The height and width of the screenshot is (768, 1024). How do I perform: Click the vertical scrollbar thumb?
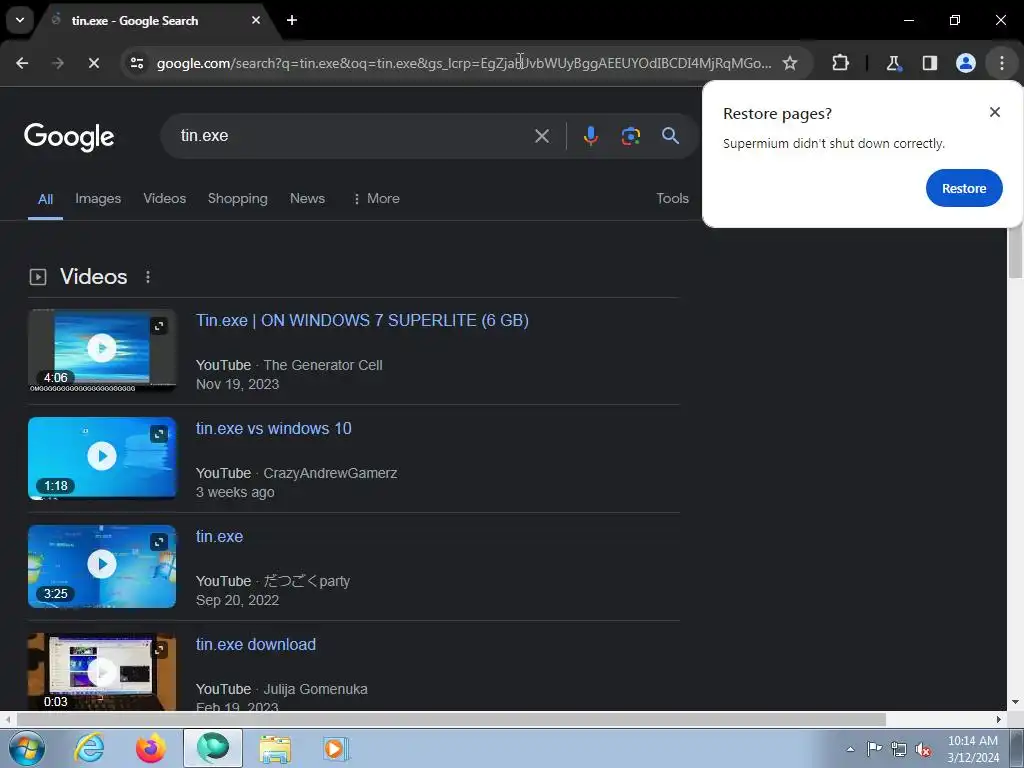1016,253
